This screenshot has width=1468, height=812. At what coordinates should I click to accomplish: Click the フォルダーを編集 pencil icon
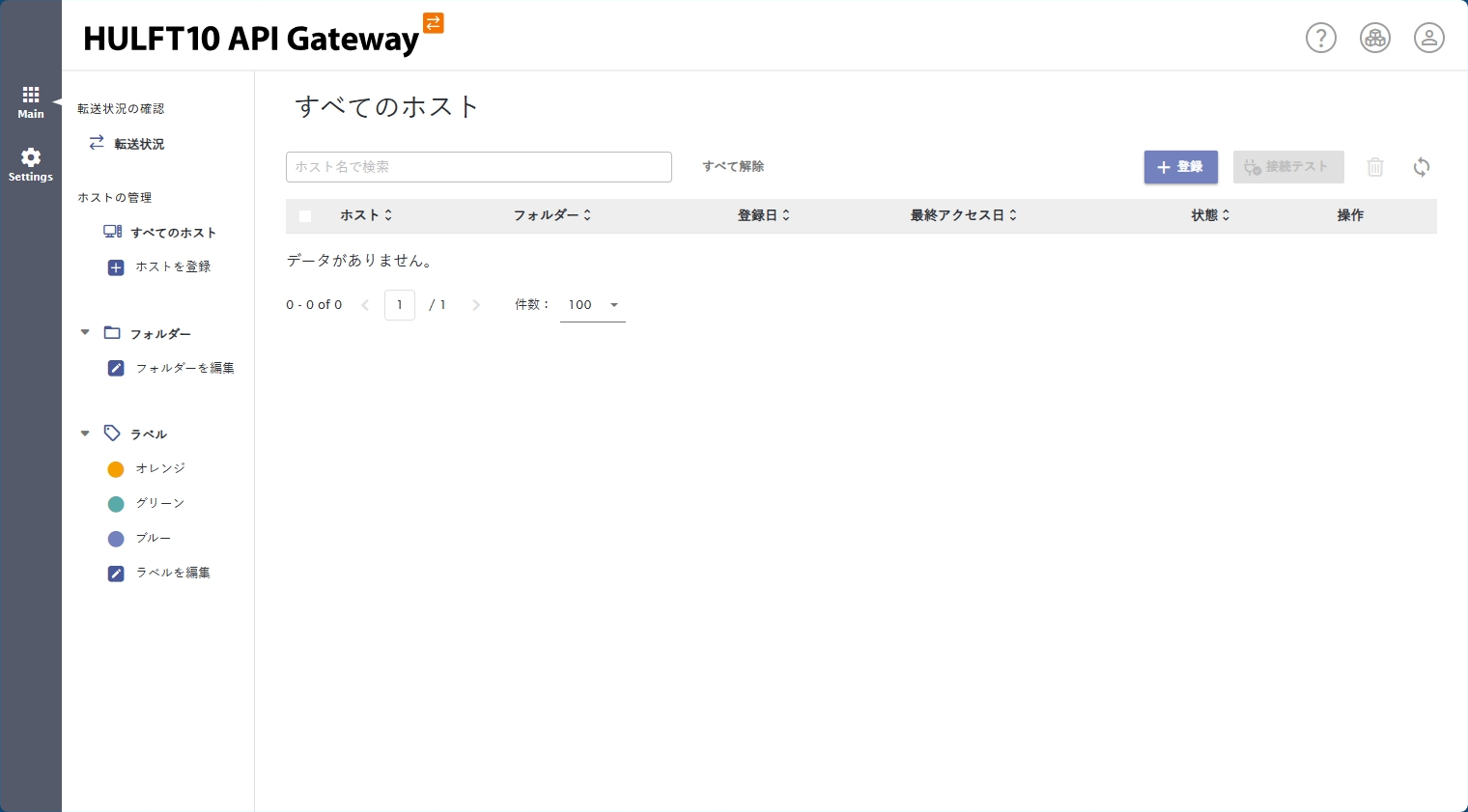pyautogui.click(x=116, y=368)
